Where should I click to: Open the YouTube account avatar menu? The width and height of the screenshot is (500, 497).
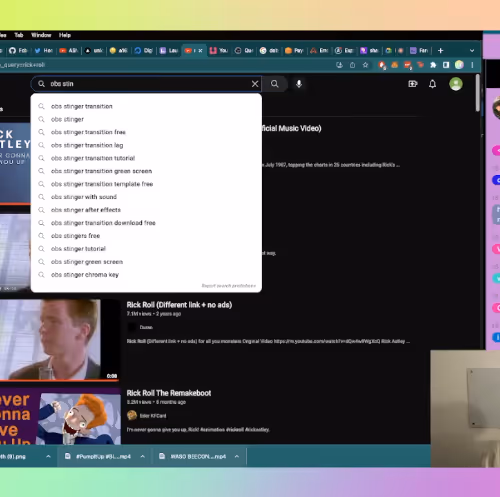(456, 84)
